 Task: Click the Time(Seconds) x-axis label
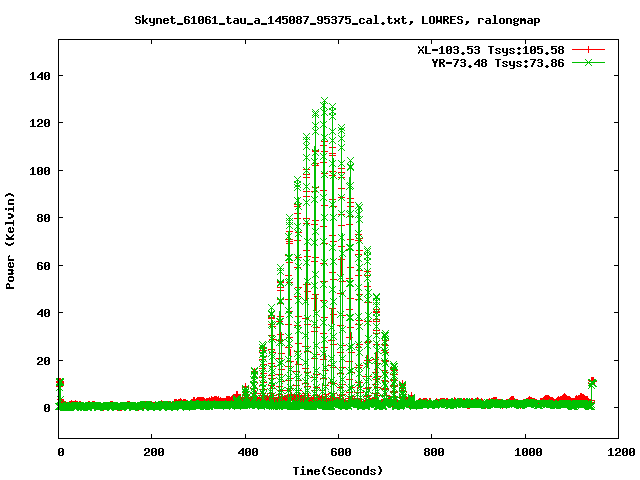click(338, 470)
